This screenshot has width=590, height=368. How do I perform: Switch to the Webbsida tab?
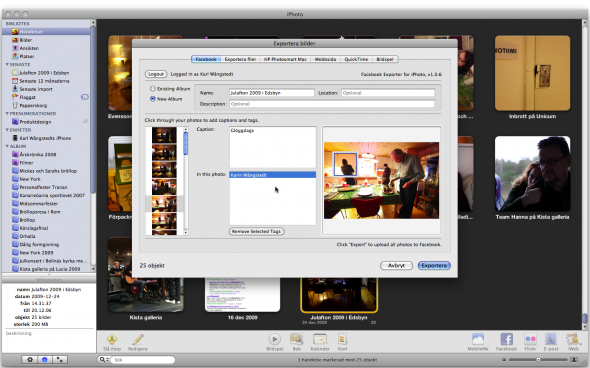coord(325,59)
